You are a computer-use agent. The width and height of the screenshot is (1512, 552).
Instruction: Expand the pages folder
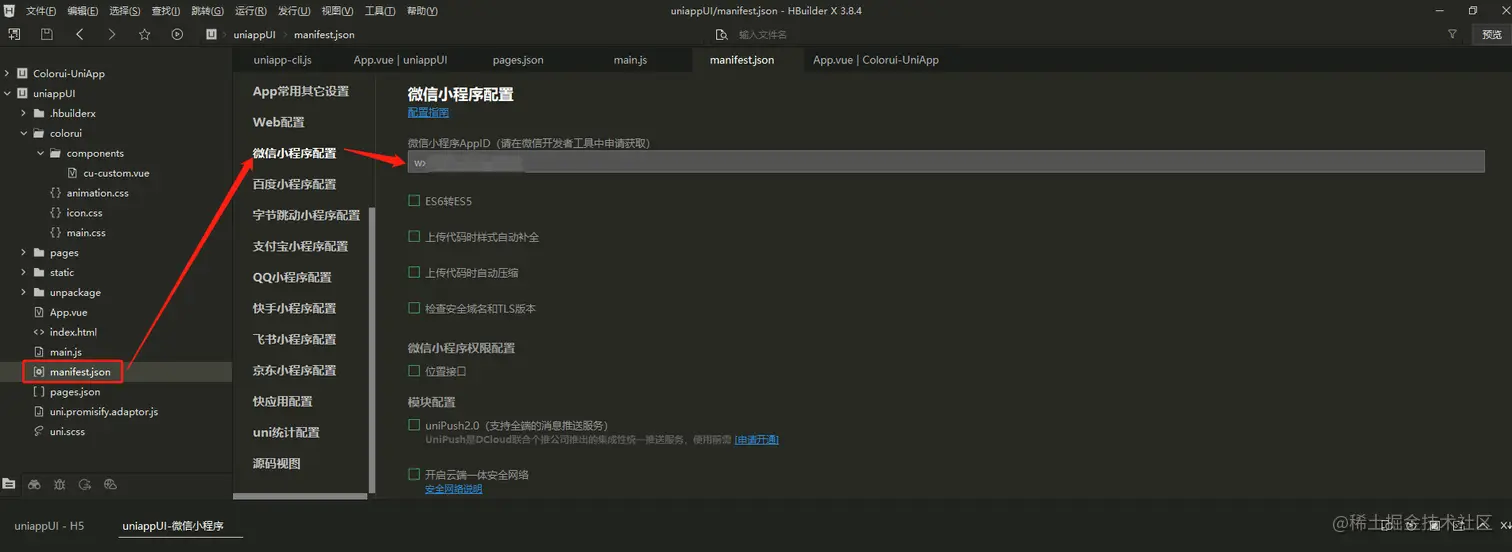point(24,252)
